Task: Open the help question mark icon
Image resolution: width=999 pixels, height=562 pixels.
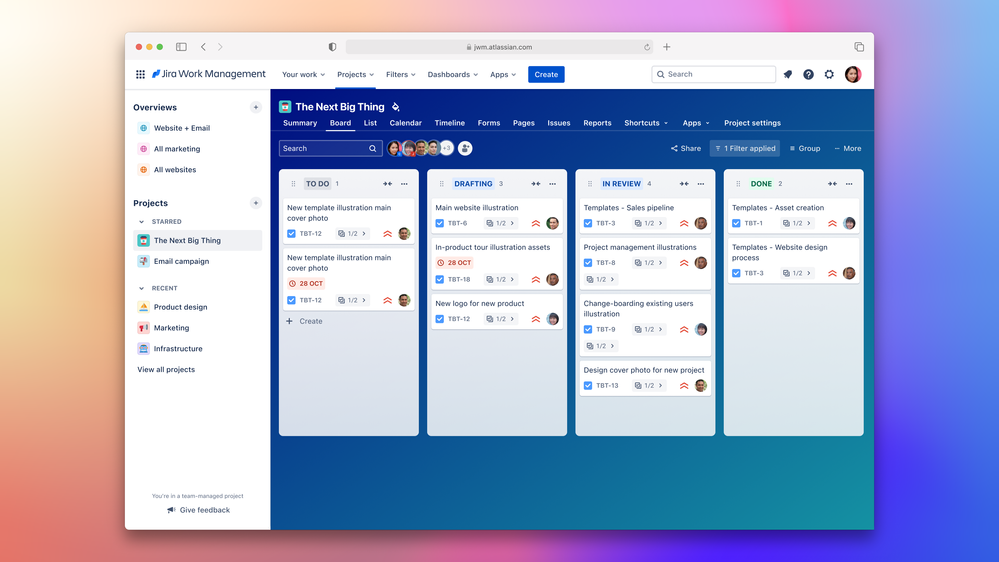Action: [808, 75]
